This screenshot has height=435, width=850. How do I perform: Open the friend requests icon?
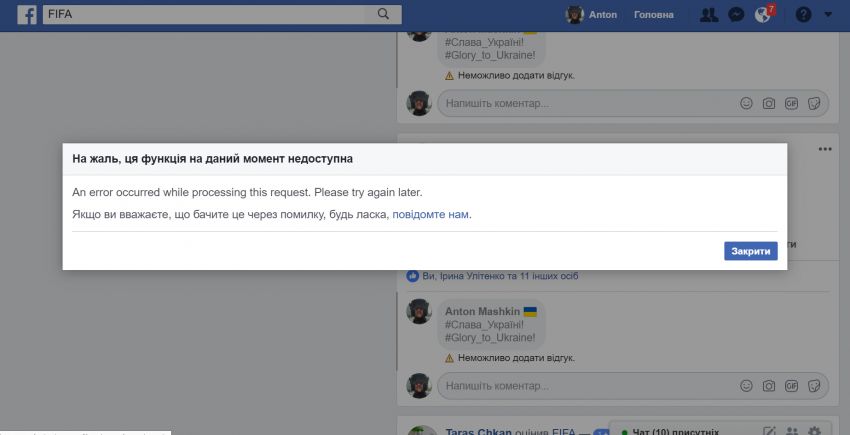pos(709,15)
